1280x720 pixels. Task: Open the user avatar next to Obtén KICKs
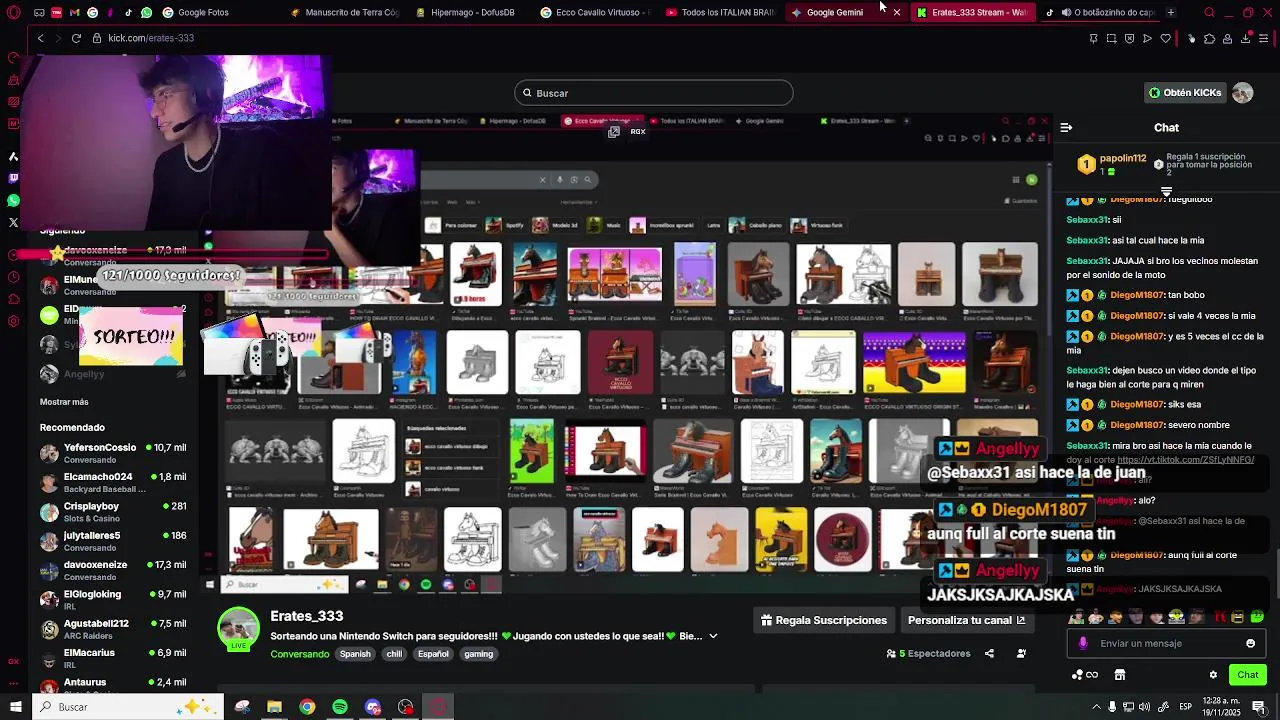point(1242,93)
